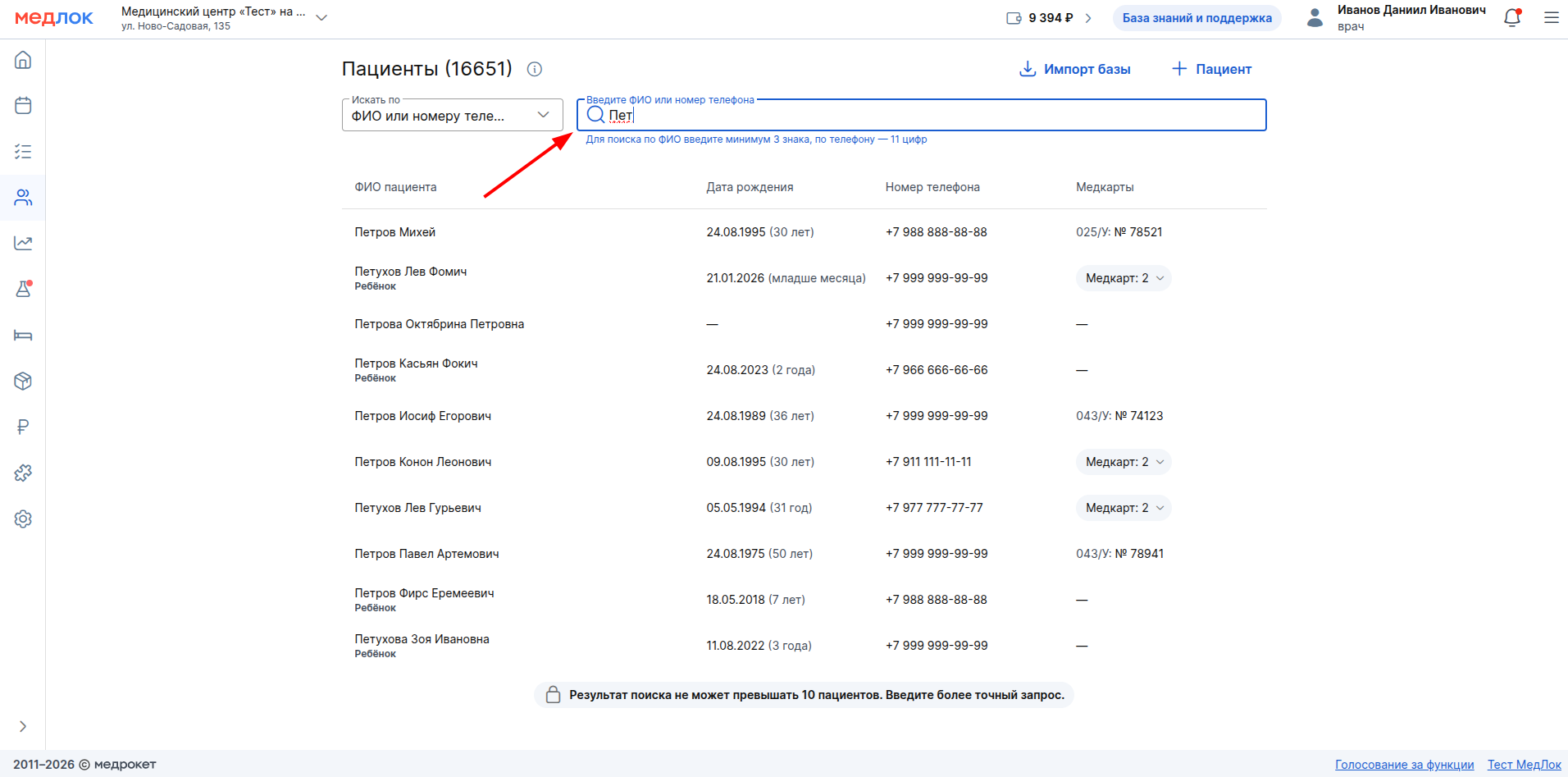Open the laboratory flask icon in sidebar
1568x777 pixels.
click(23, 289)
